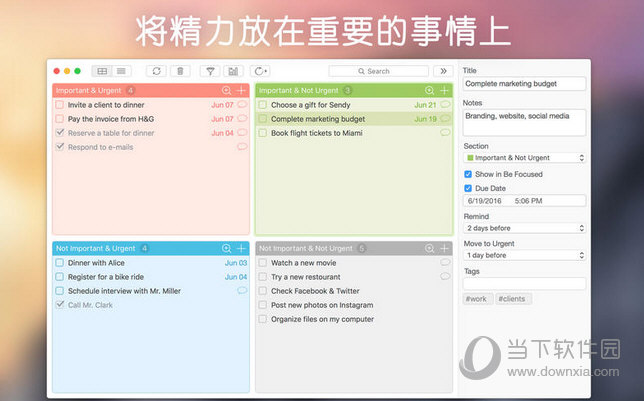Uncheck Reserve a table for dinner
The width and height of the screenshot is (644, 401).
60,133
